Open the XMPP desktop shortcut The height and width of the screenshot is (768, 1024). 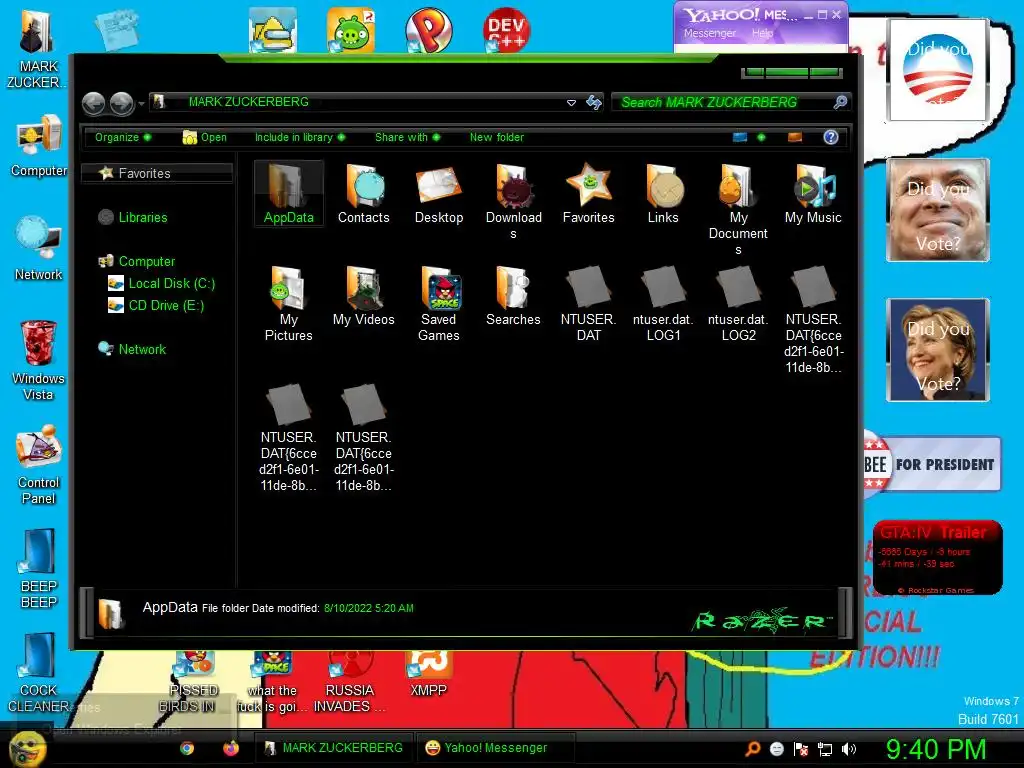428,674
